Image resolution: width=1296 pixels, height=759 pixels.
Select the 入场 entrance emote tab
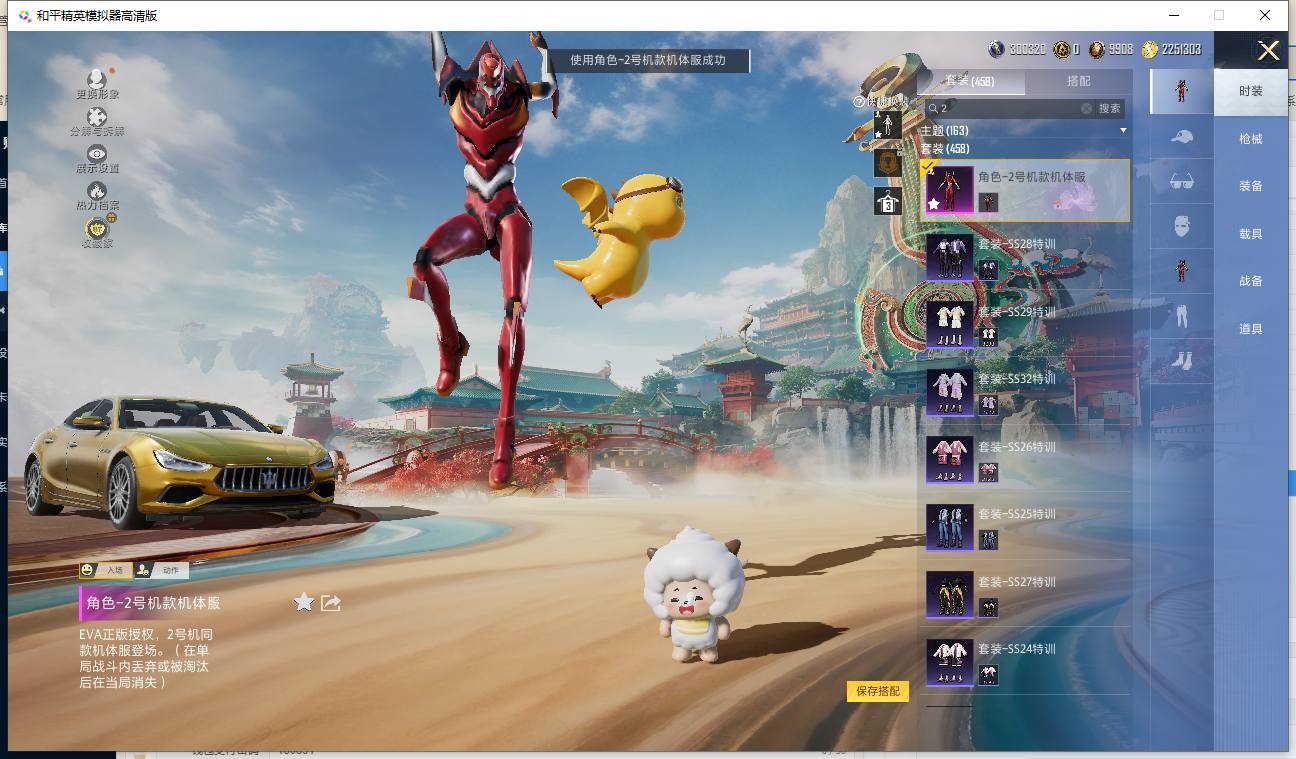pos(105,570)
